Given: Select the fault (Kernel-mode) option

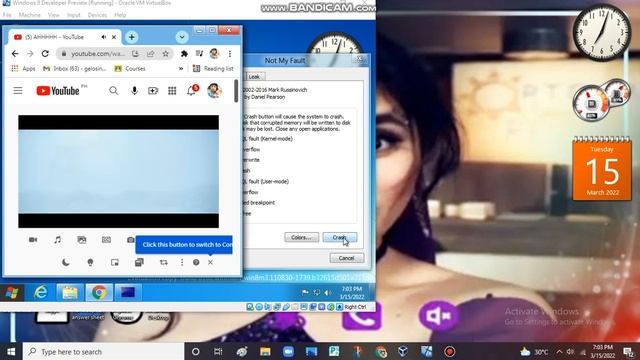Looking at the screenshot, I should tap(268, 139).
